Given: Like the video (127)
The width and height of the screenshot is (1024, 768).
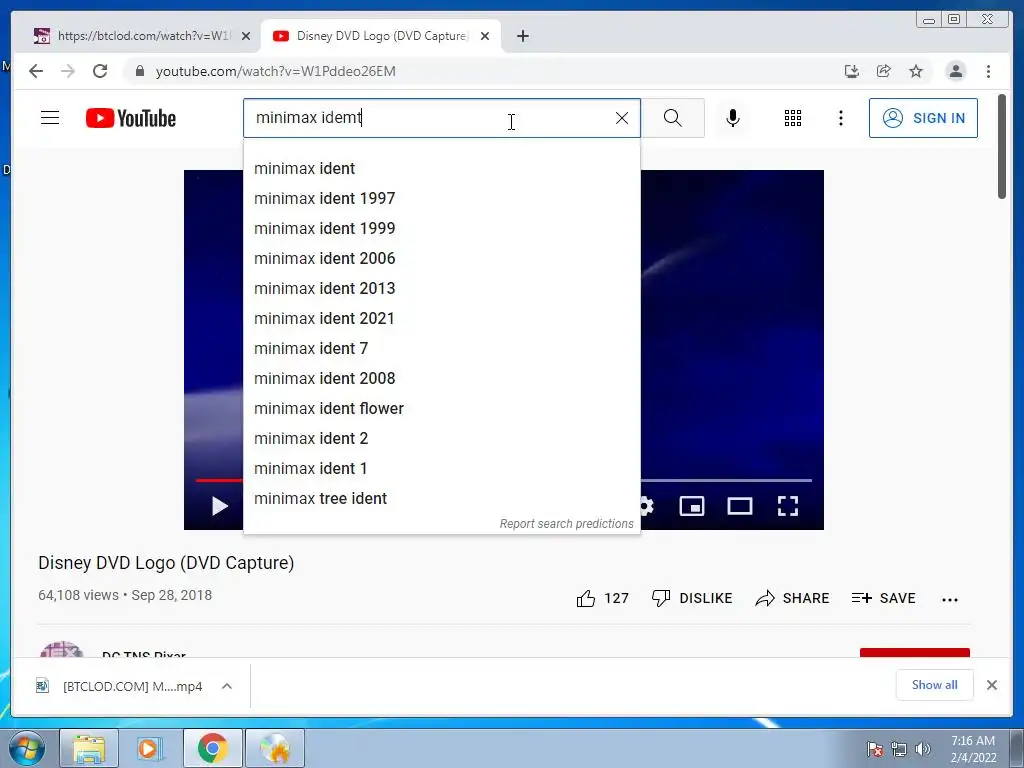Looking at the screenshot, I should [x=602, y=598].
